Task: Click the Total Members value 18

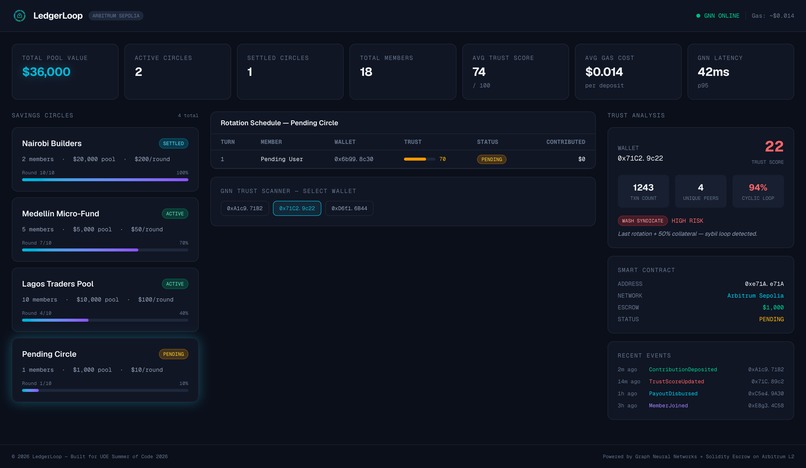Action: [366, 72]
